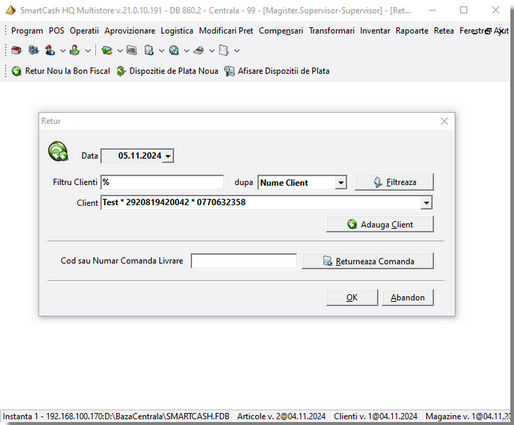
Task: Show Afisare Dispozitii de Plata
Action: point(277,71)
